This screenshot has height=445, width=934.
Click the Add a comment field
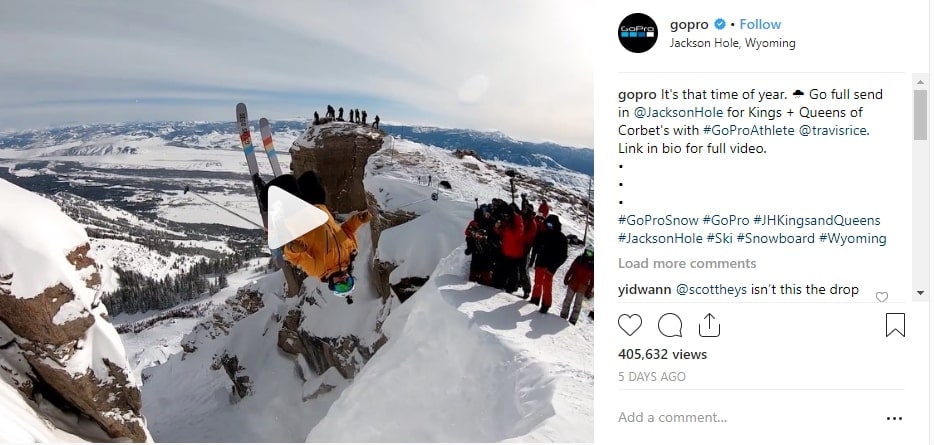tap(748, 418)
